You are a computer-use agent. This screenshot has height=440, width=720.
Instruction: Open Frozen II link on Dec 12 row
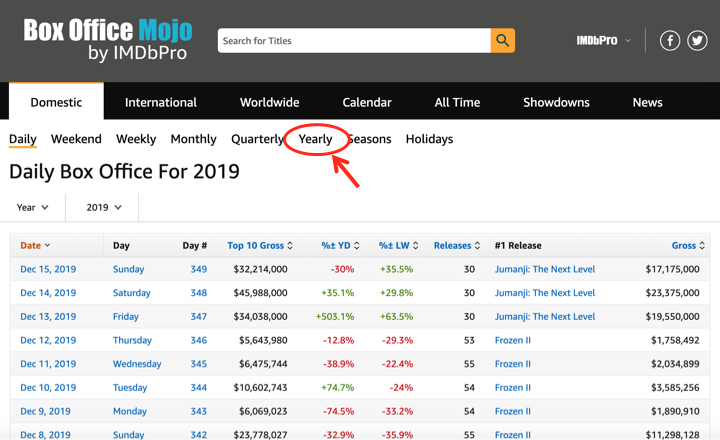513,340
